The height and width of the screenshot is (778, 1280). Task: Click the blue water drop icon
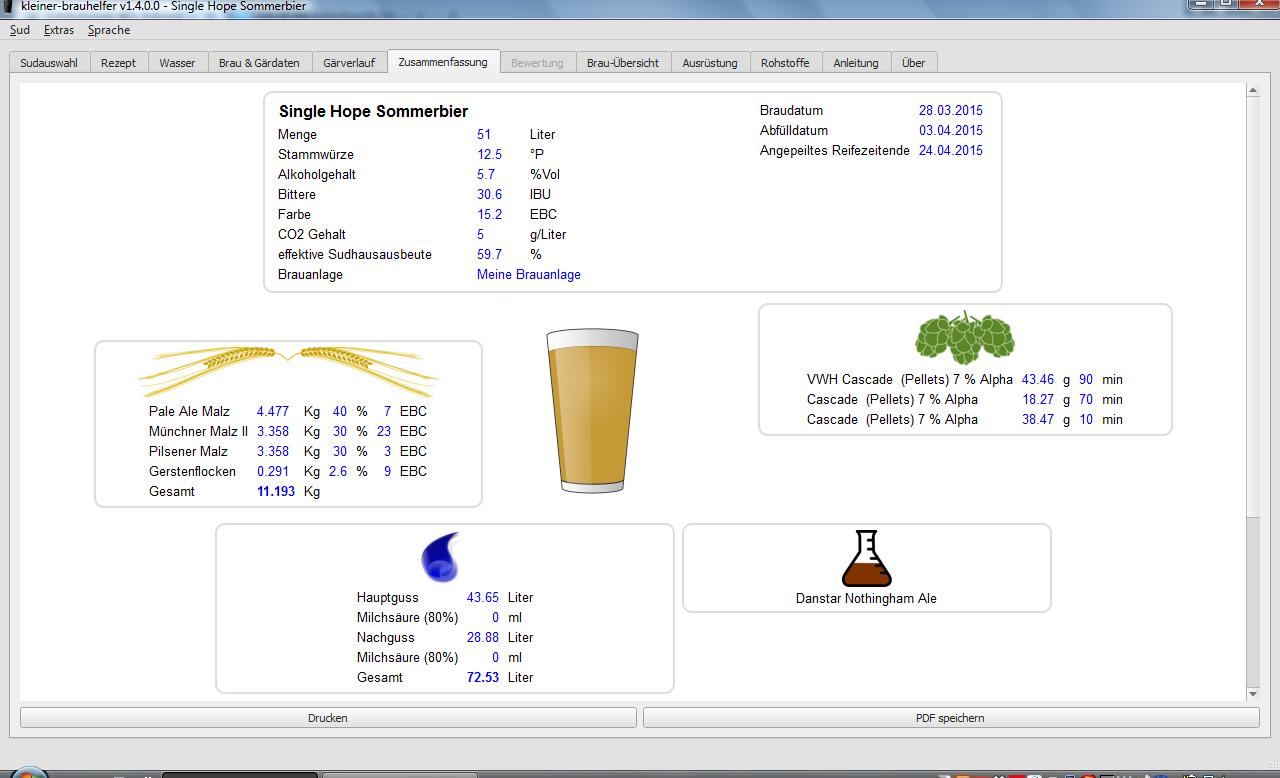(x=440, y=557)
